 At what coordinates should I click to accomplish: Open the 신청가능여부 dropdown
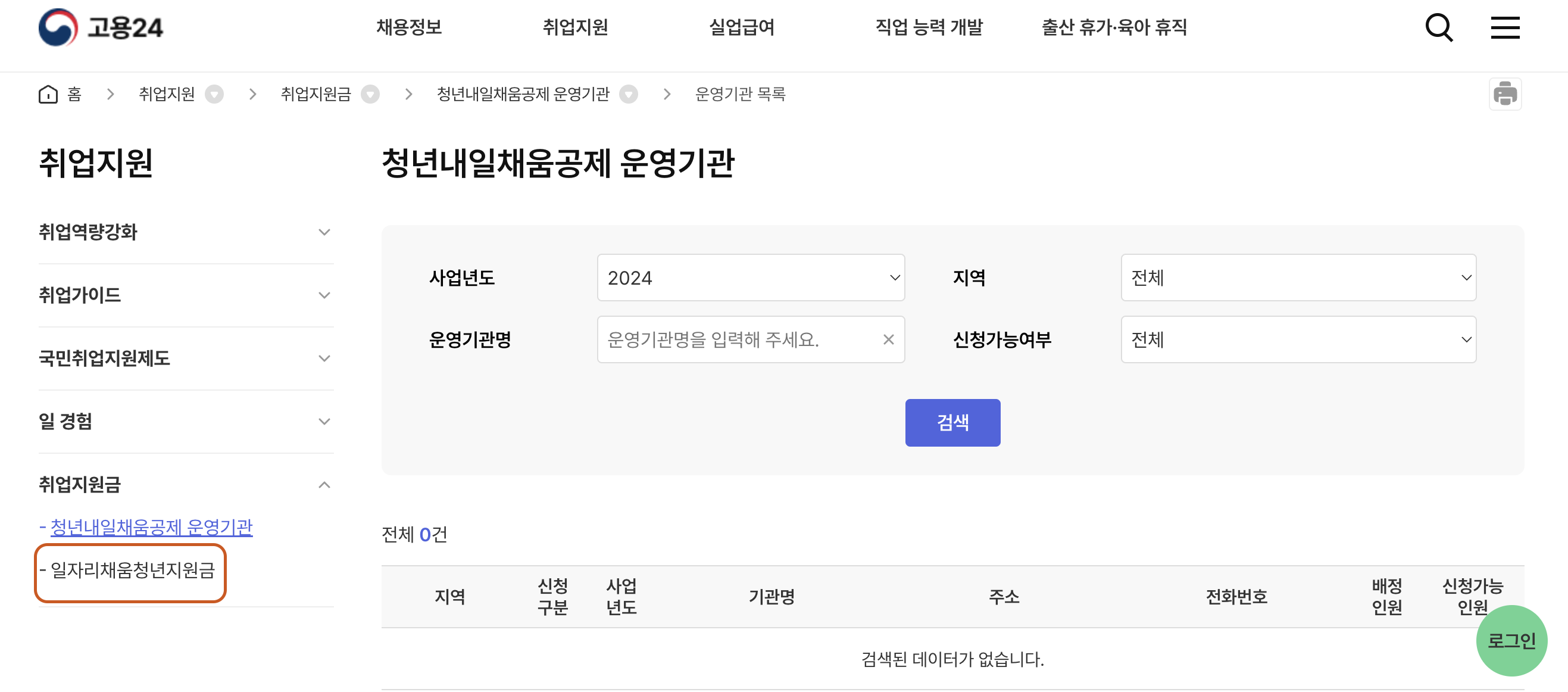[x=1298, y=339]
